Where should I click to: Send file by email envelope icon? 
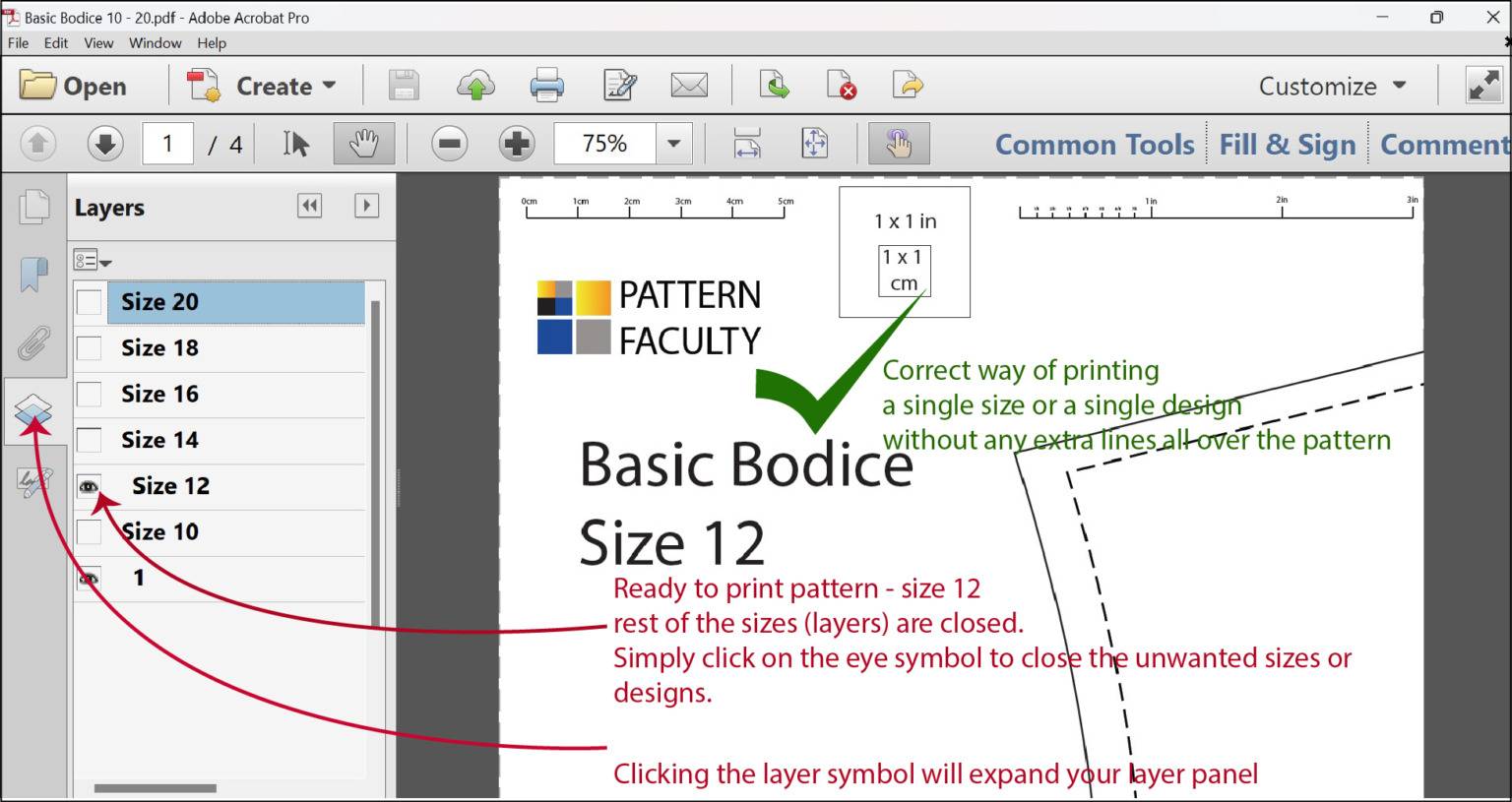[x=689, y=86]
